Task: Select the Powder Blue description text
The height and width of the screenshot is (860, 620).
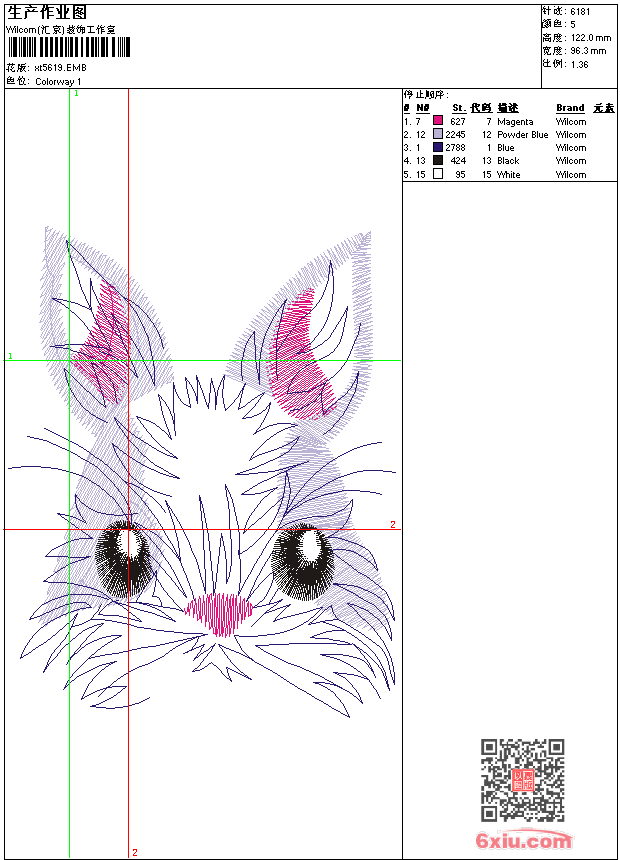Action: click(523, 135)
